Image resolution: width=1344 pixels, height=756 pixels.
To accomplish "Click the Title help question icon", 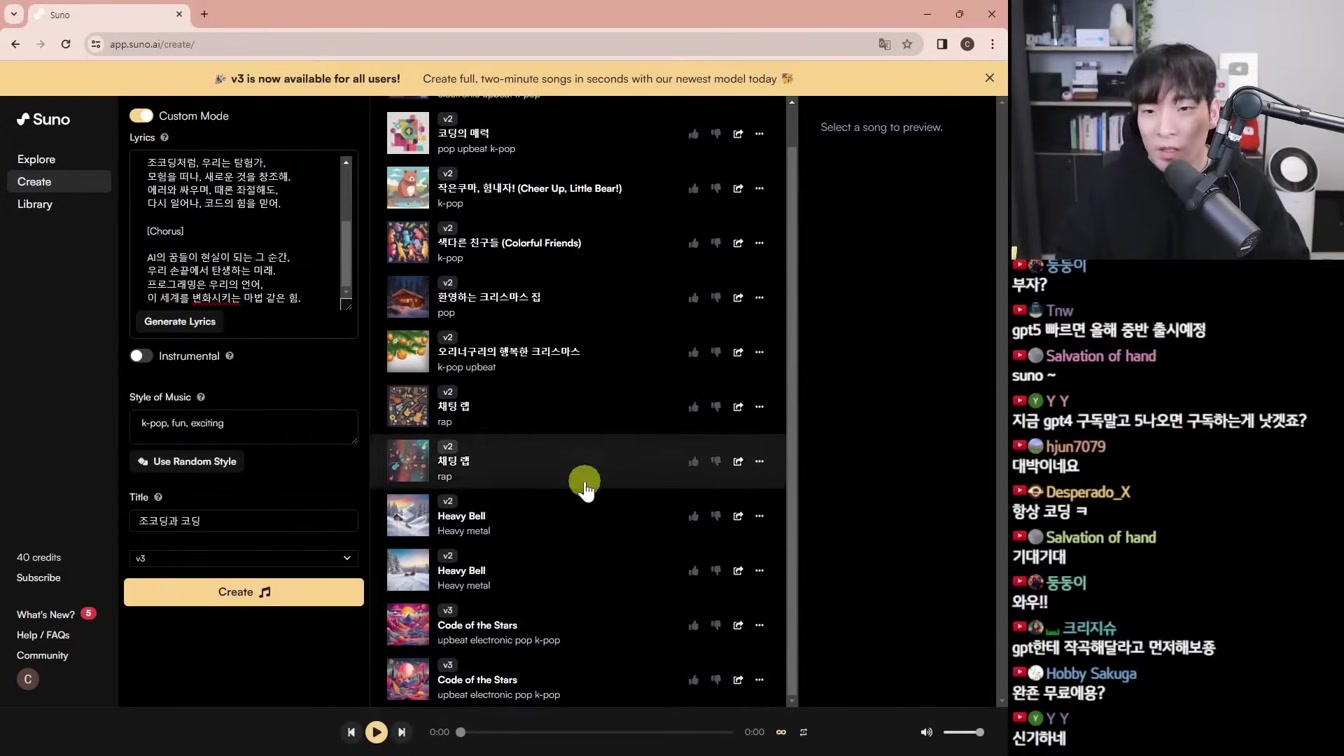I will click(x=158, y=497).
